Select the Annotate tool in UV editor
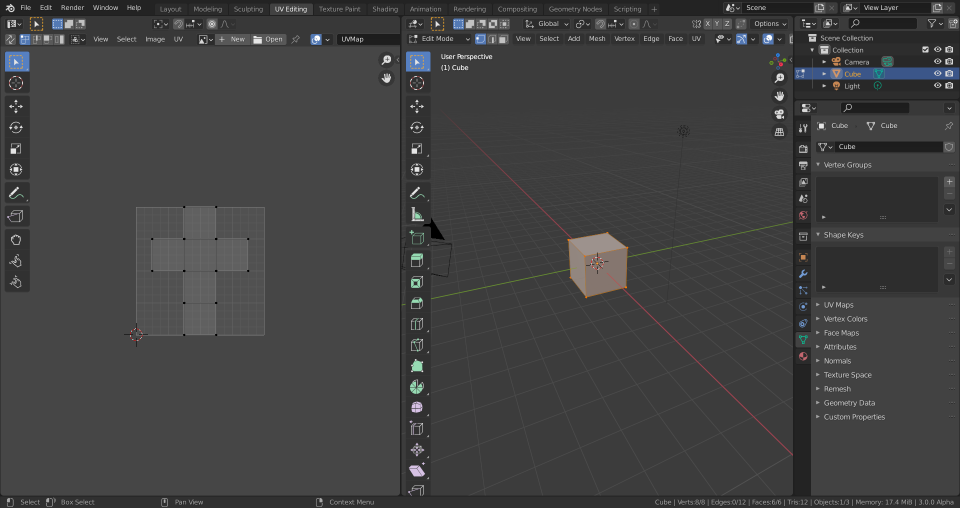The image size is (960, 508). pyautogui.click(x=16, y=193)
